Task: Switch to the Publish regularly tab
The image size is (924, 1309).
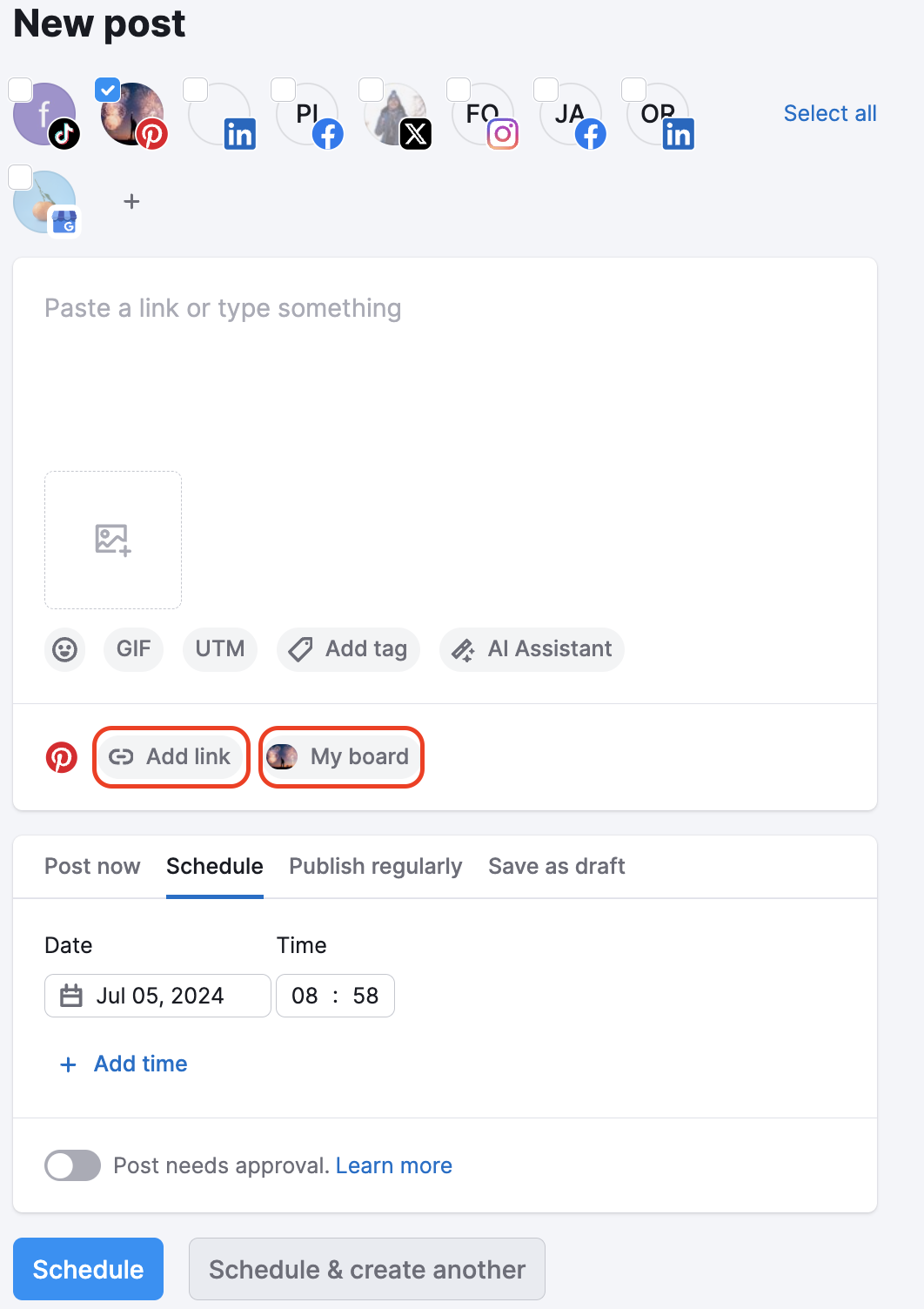Action: click(x=376, y=866)
